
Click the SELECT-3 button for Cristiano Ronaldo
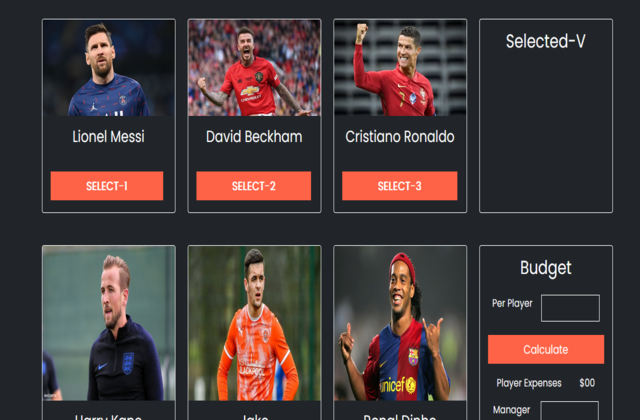click(400, 186)
